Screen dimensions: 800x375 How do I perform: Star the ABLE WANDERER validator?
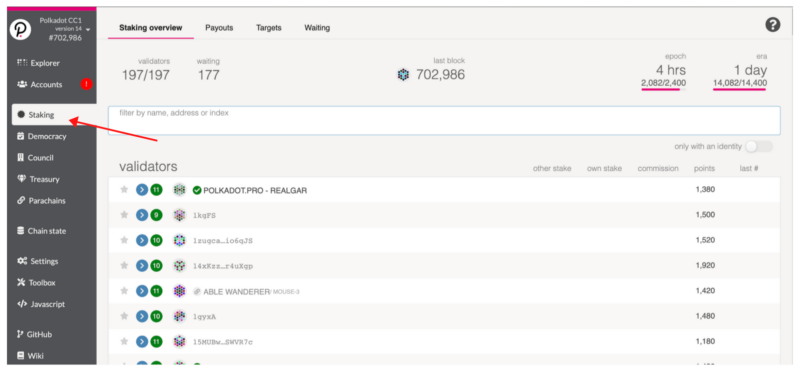[x=124, y=291]
